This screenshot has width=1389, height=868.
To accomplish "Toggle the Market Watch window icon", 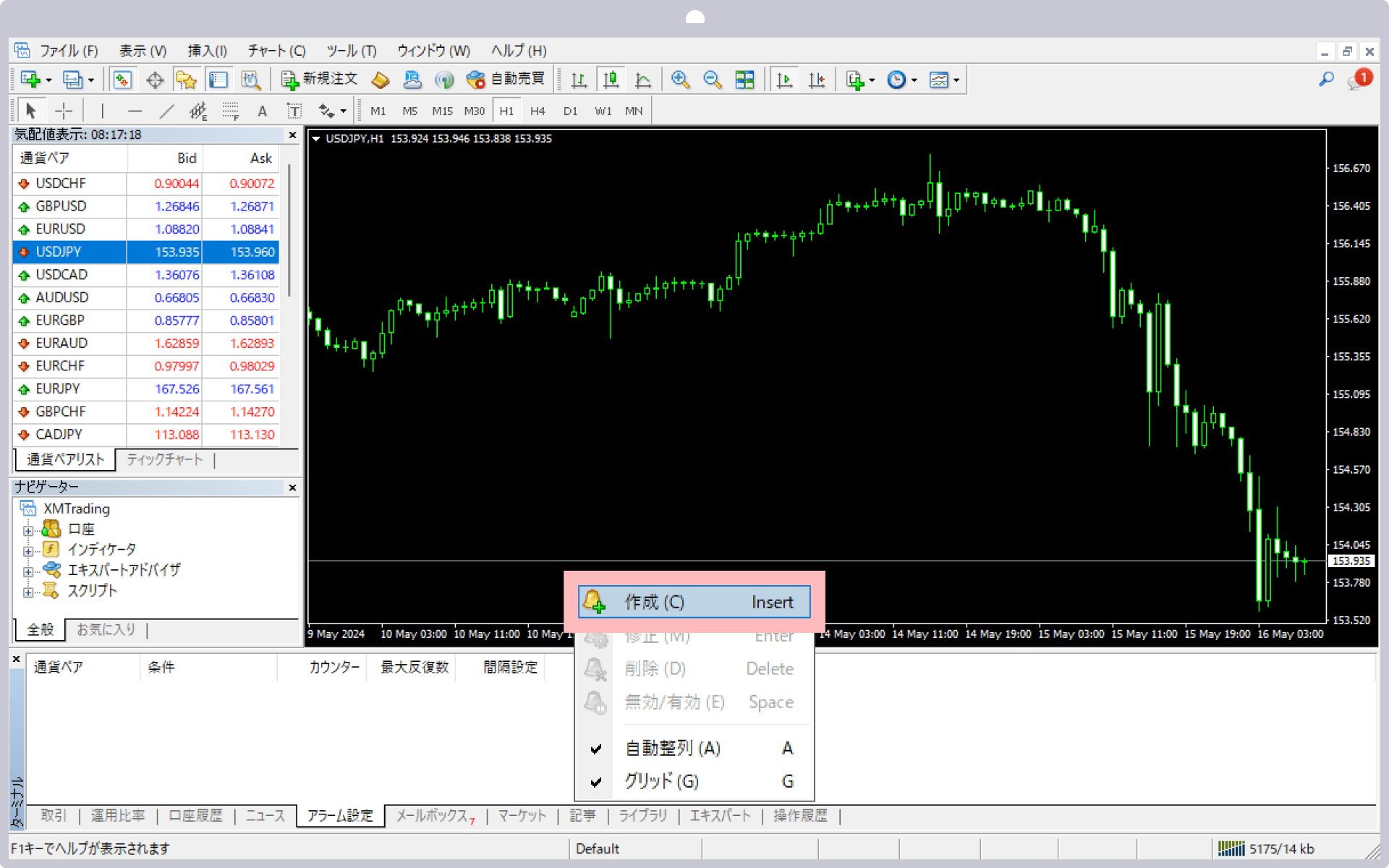I will [122, 80].
